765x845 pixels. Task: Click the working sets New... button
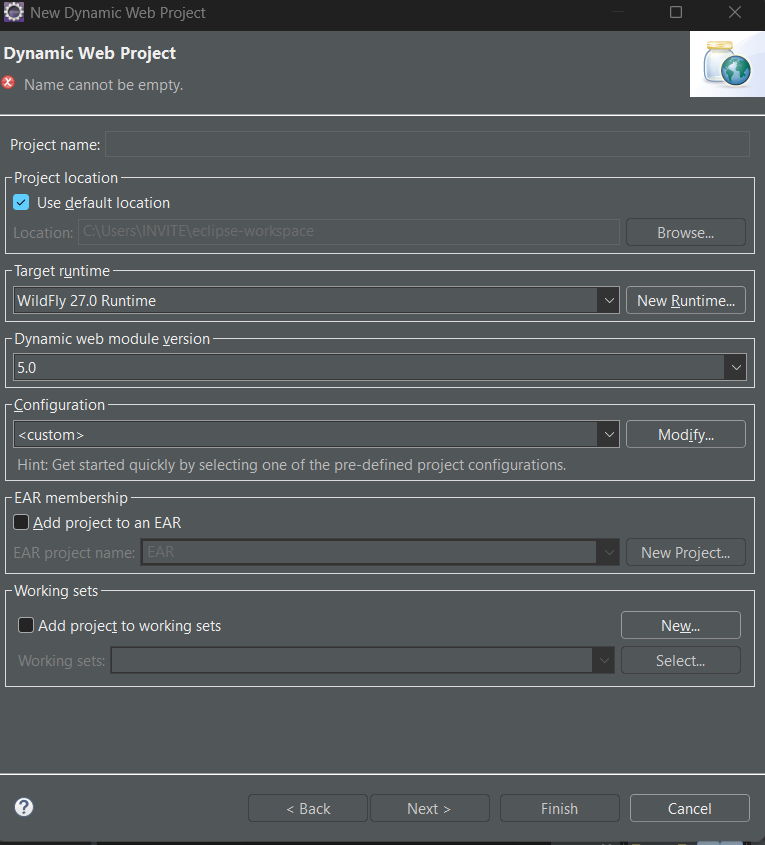[x=681, y=625]
